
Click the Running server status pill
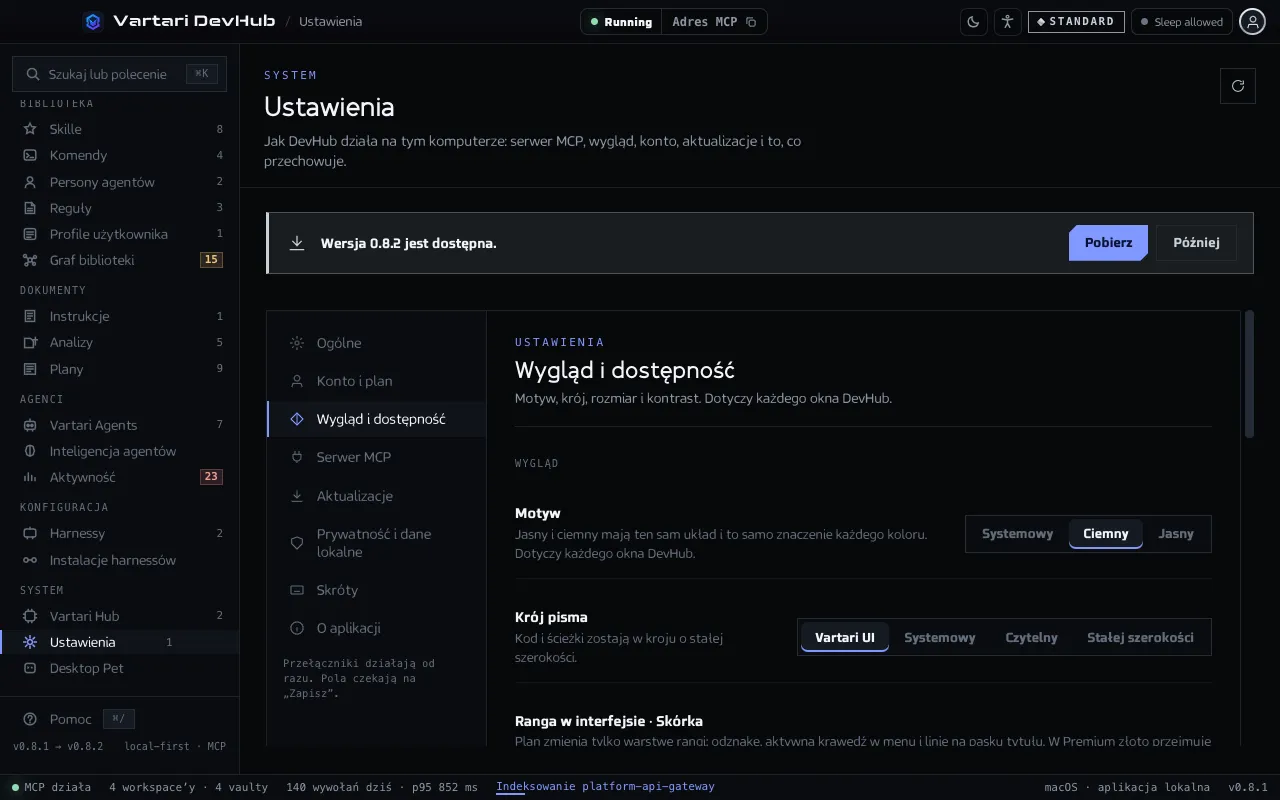coord(621,22)
